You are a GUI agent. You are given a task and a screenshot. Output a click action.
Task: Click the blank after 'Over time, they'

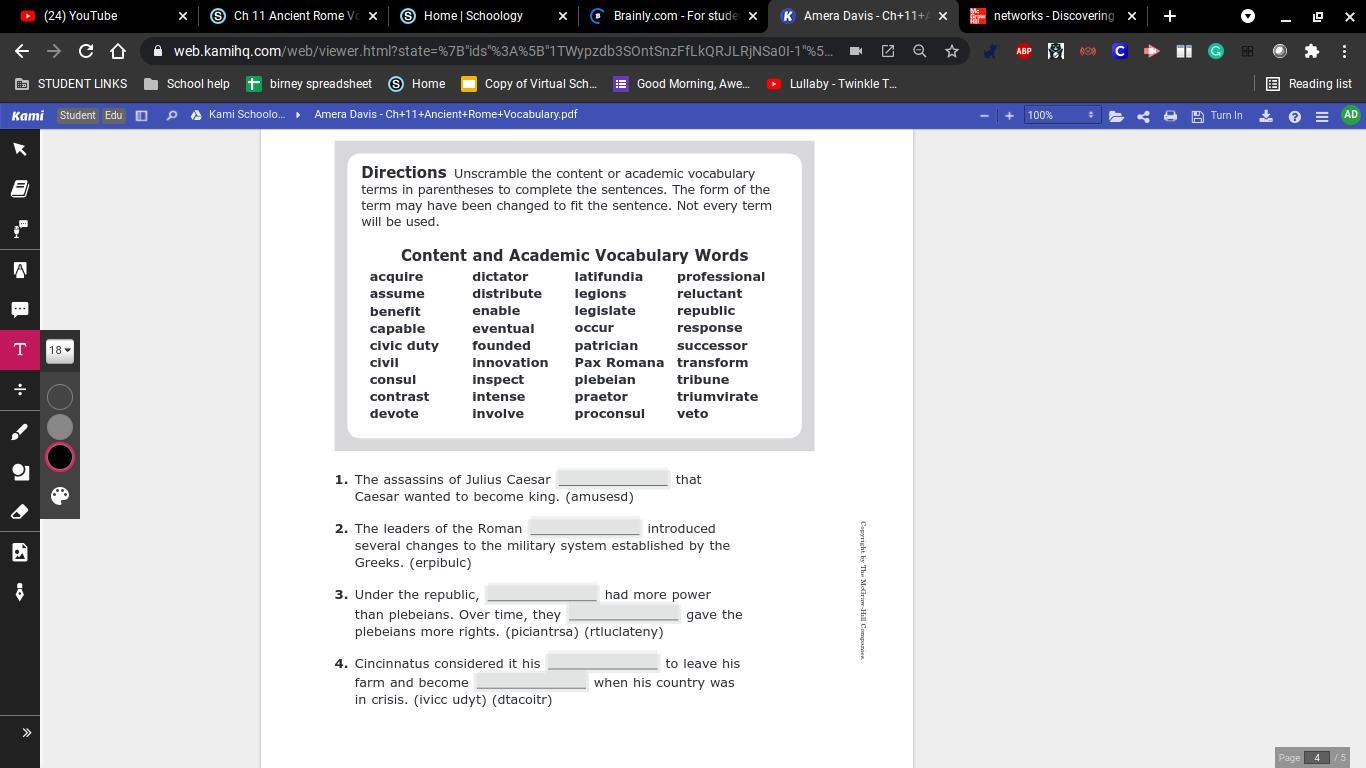tap(623, 614)
